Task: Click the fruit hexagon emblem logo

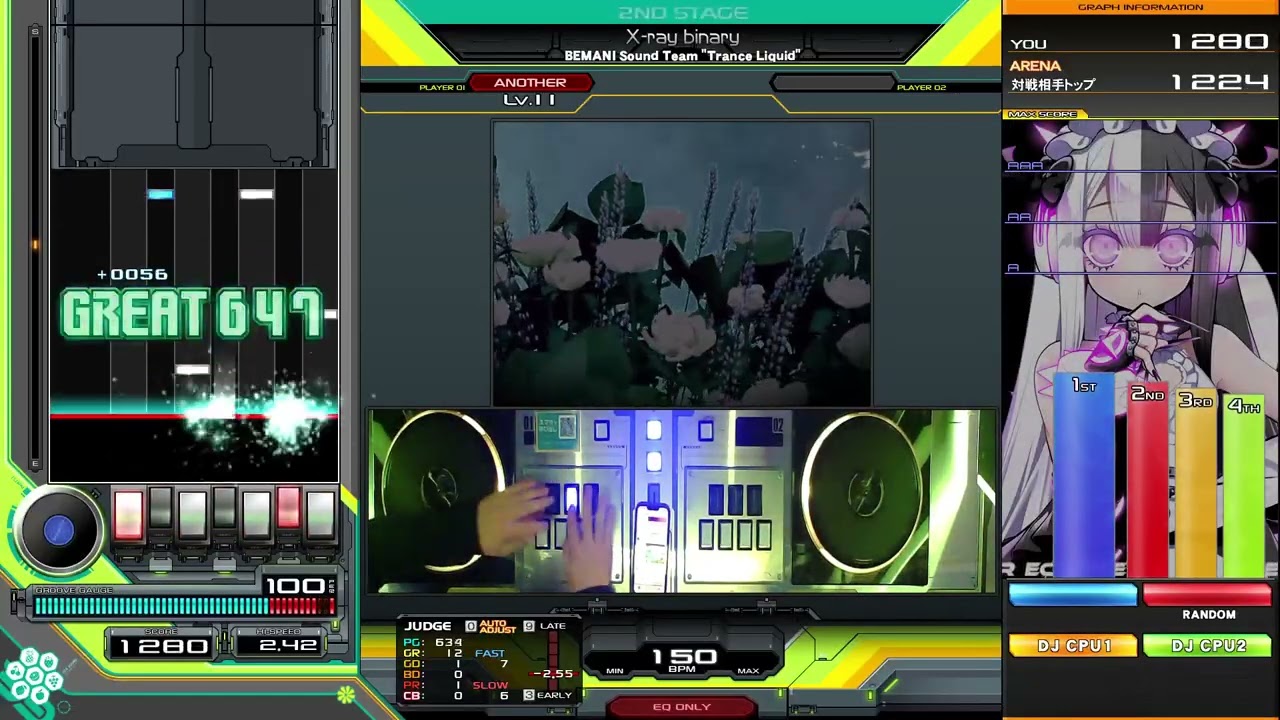Action: [x=33, y=677]
